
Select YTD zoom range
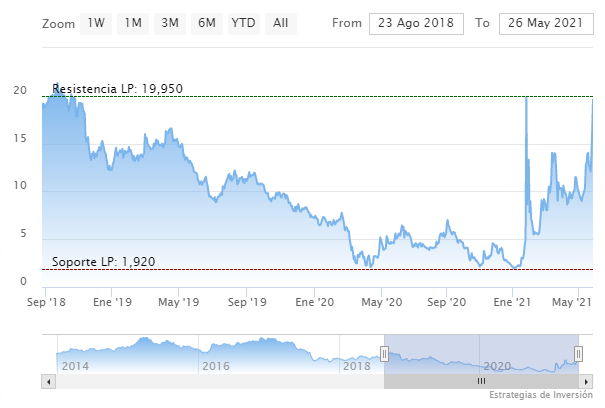coord(243,22)
